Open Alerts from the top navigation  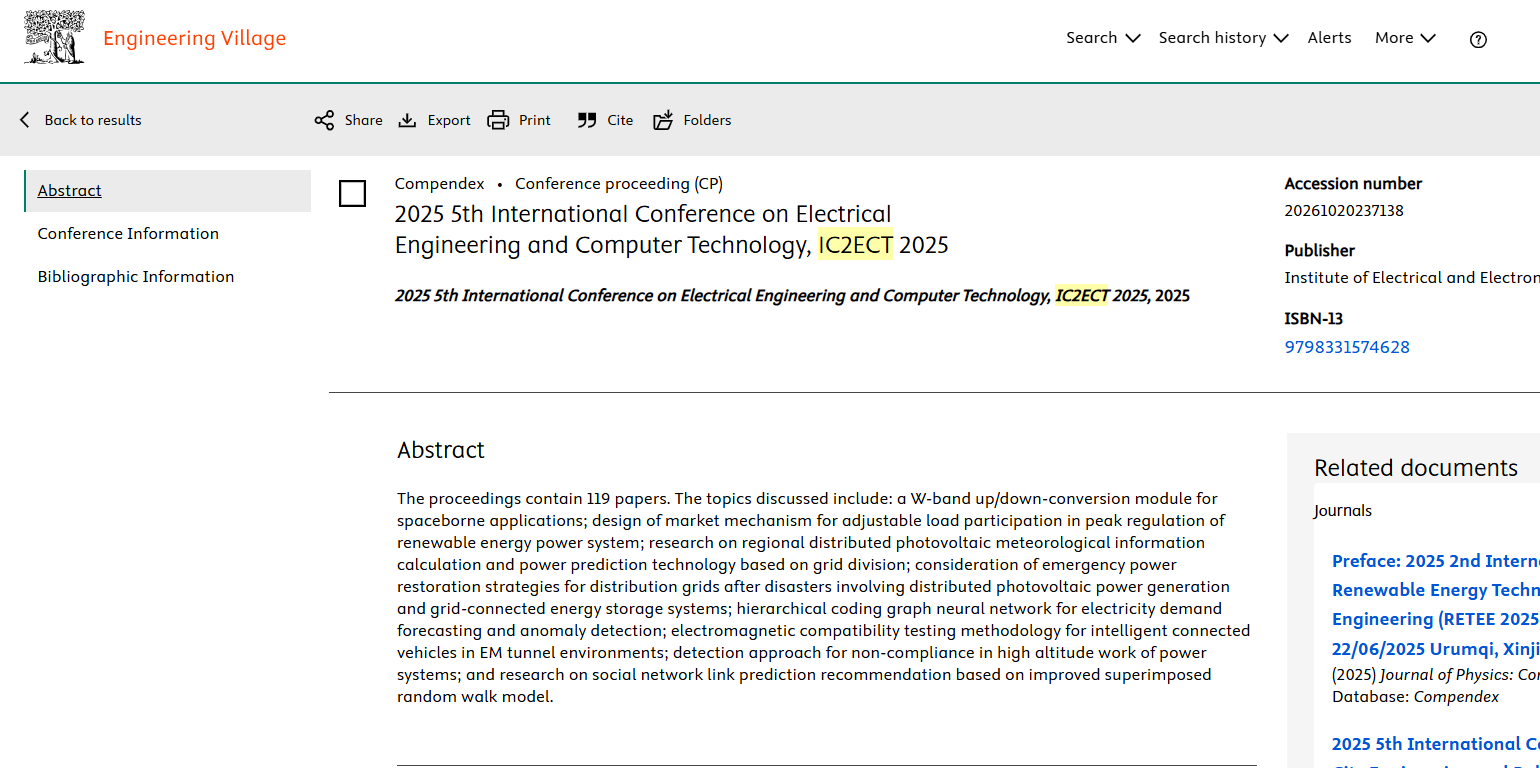(1329, 38)
